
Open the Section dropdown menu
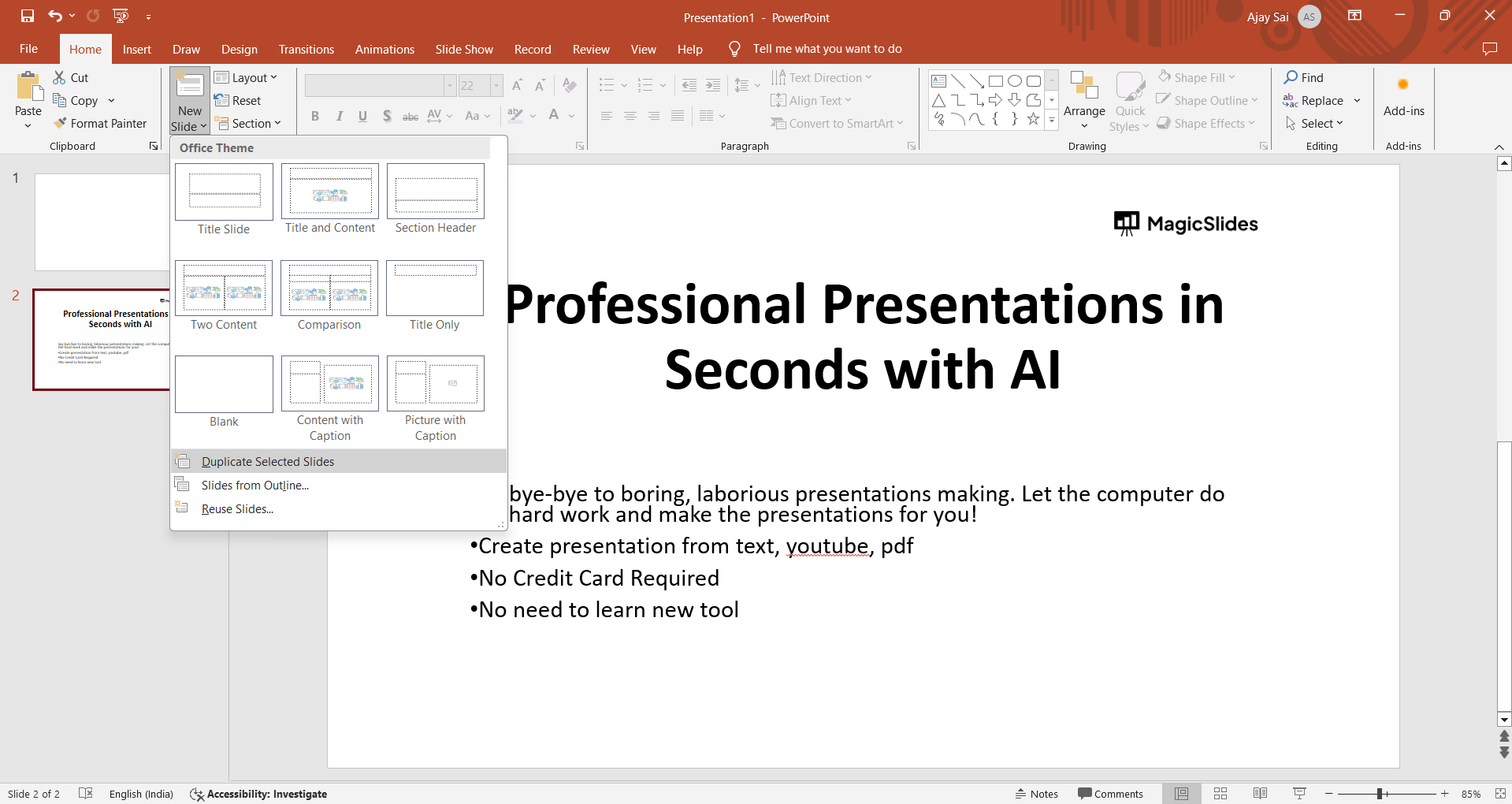249,124
